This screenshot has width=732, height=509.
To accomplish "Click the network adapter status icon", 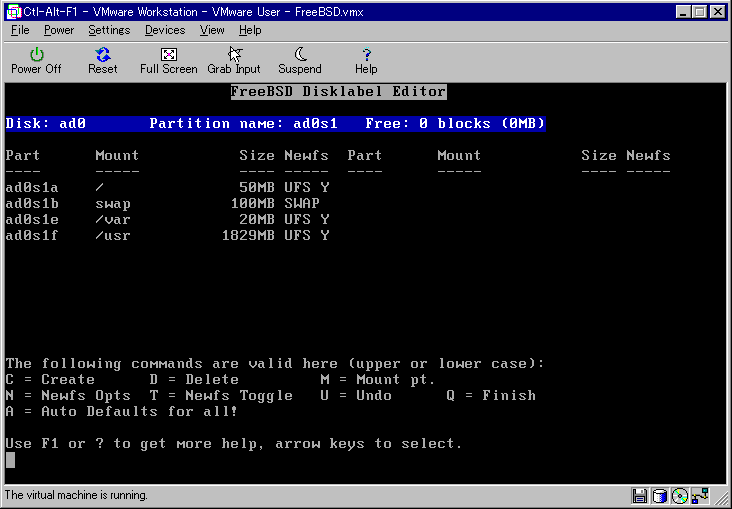I will 700,496.
